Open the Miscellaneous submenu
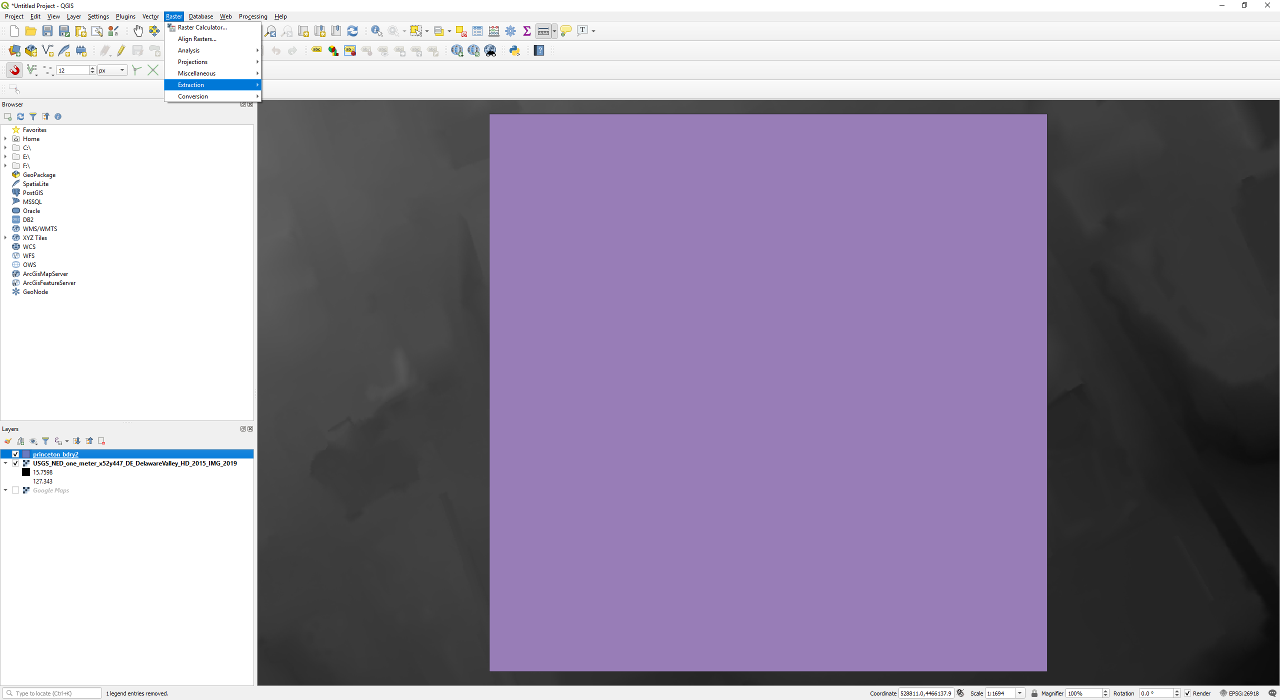This screenshot has height=700, width=1280. [213, 73]
